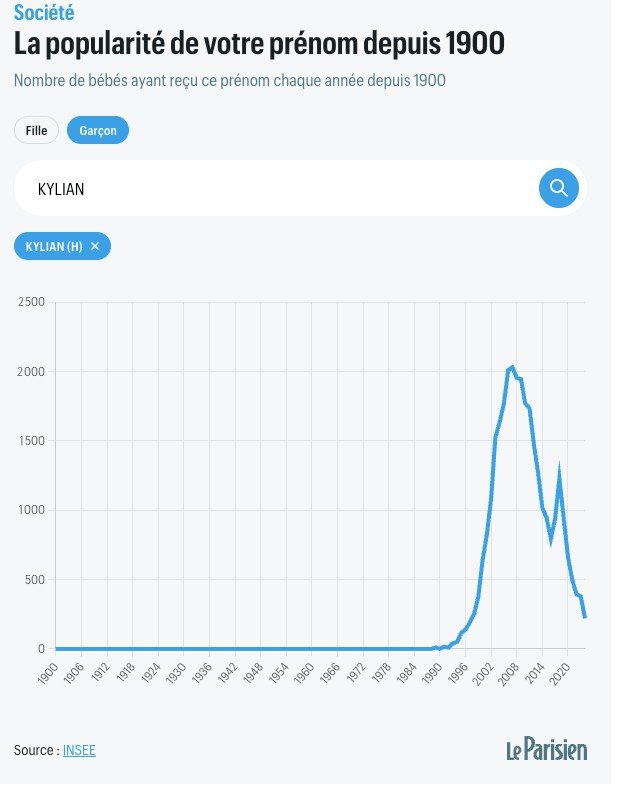The height and width of the screenshot is (795, 621).
Task: Click the 0 value on the y-axis
Action: (x=42, y=658)
